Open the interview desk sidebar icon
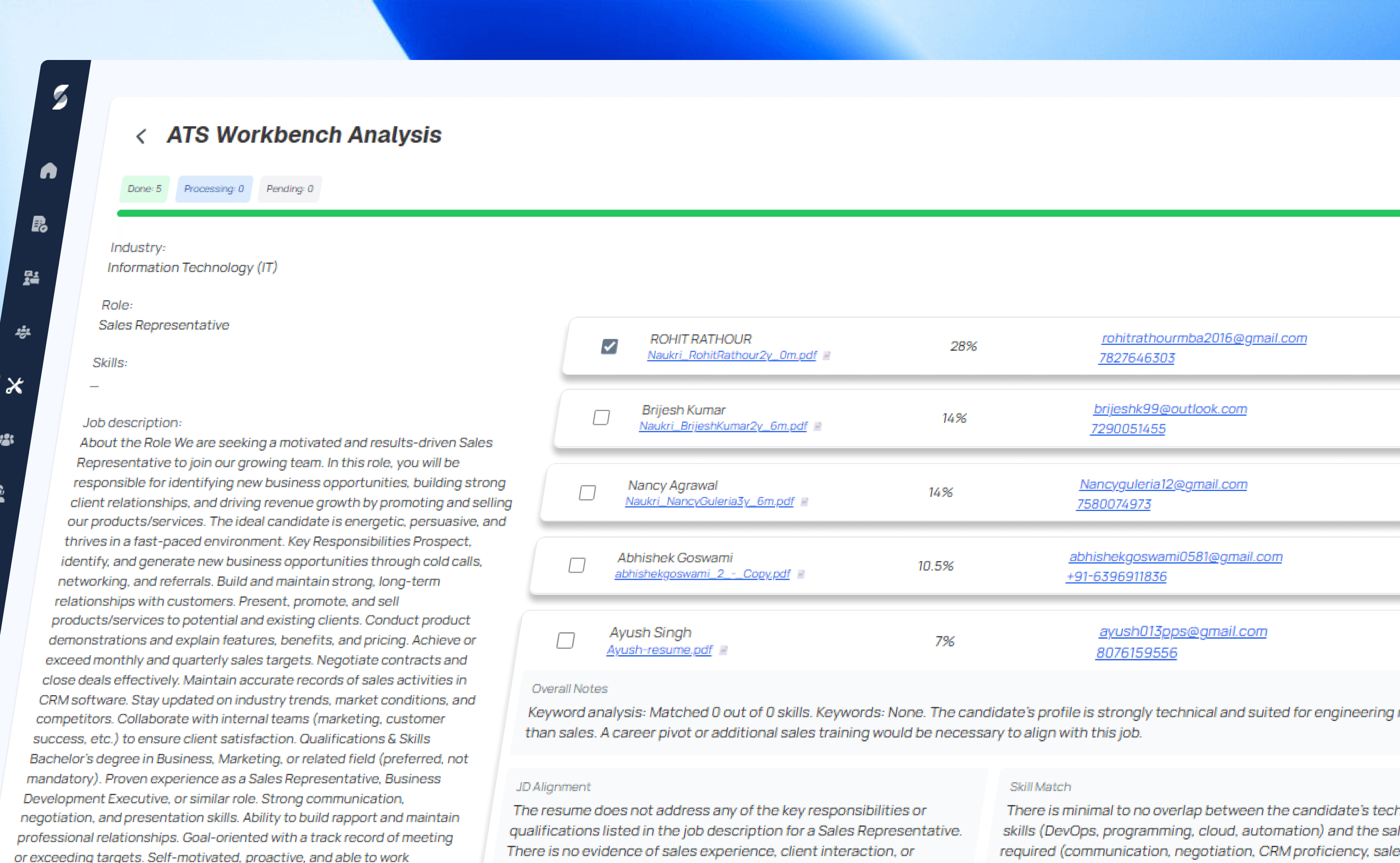The image size is (1400, 863). pos(31,278)
